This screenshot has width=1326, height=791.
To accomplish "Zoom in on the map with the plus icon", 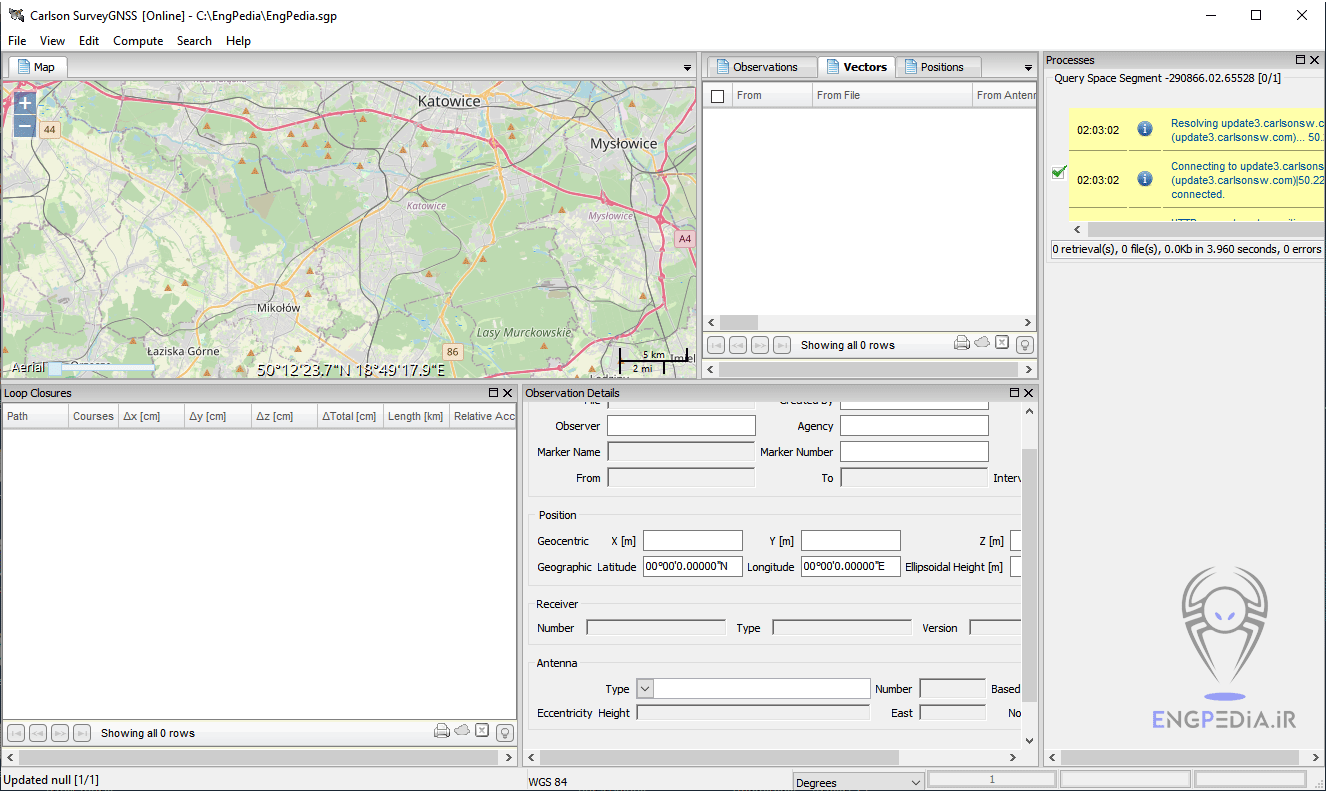I will click(23, 103).
